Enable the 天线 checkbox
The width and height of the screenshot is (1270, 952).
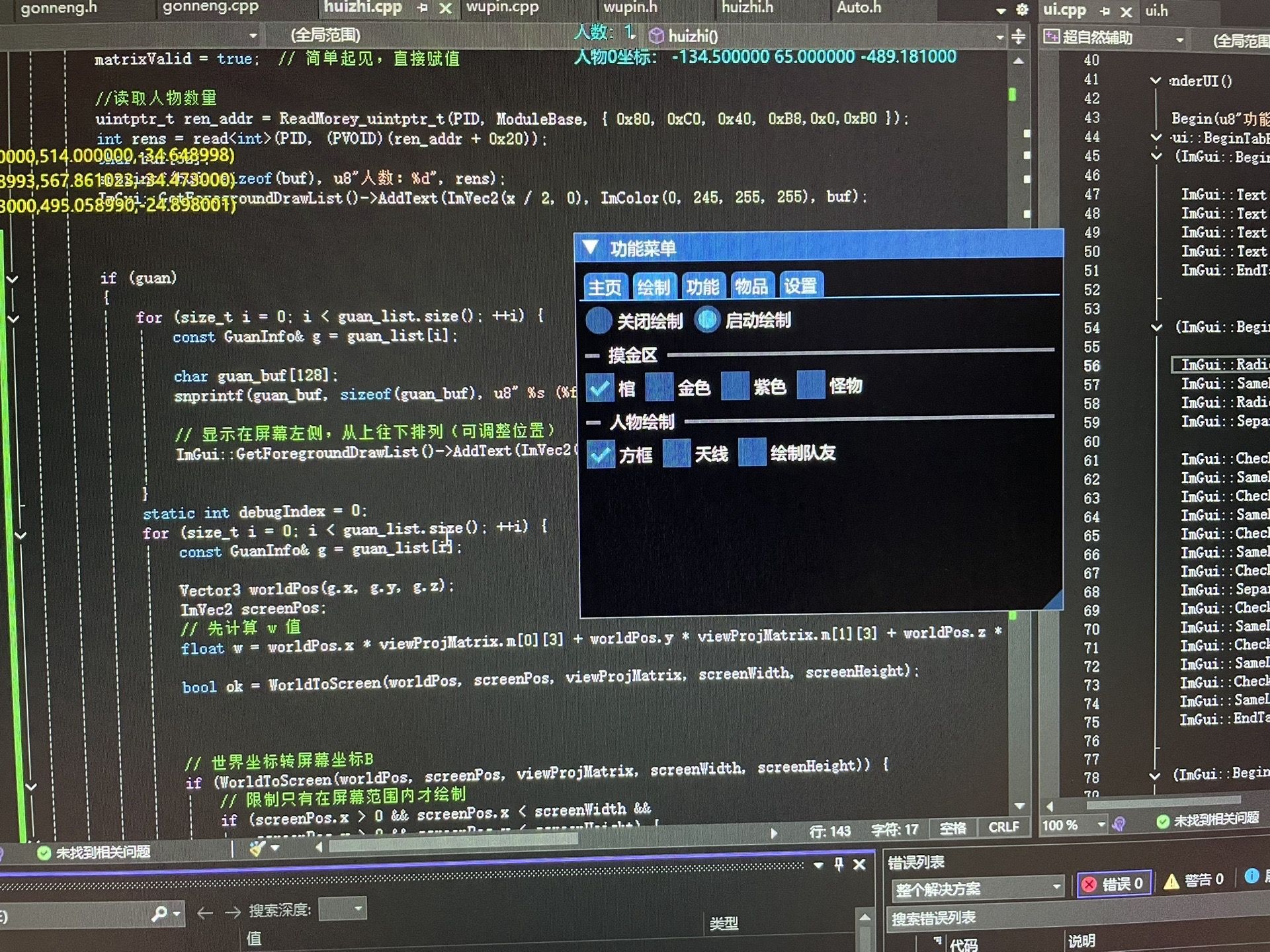point(677,454)
